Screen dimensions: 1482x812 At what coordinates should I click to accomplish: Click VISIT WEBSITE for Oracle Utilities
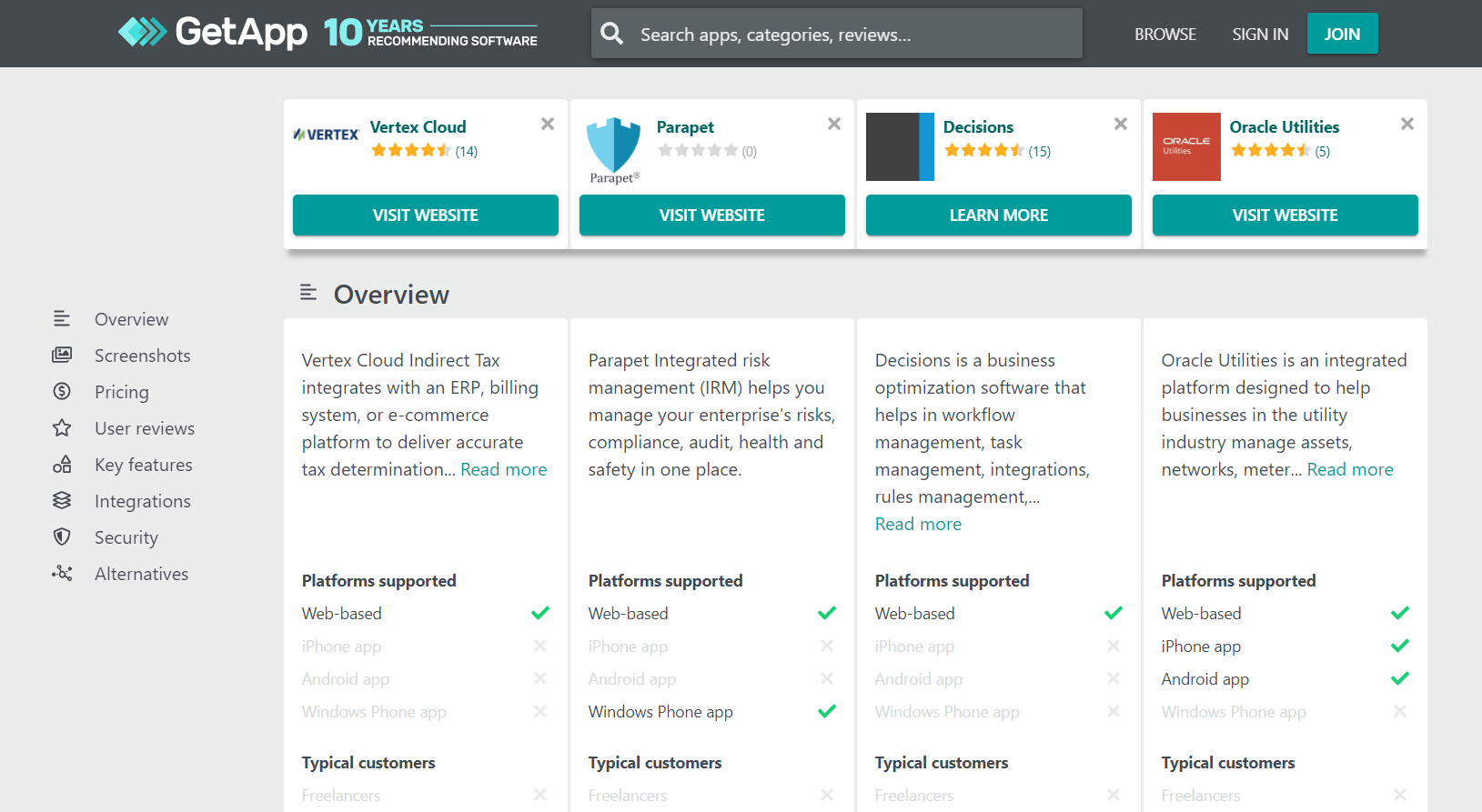tap(1285, 216)
